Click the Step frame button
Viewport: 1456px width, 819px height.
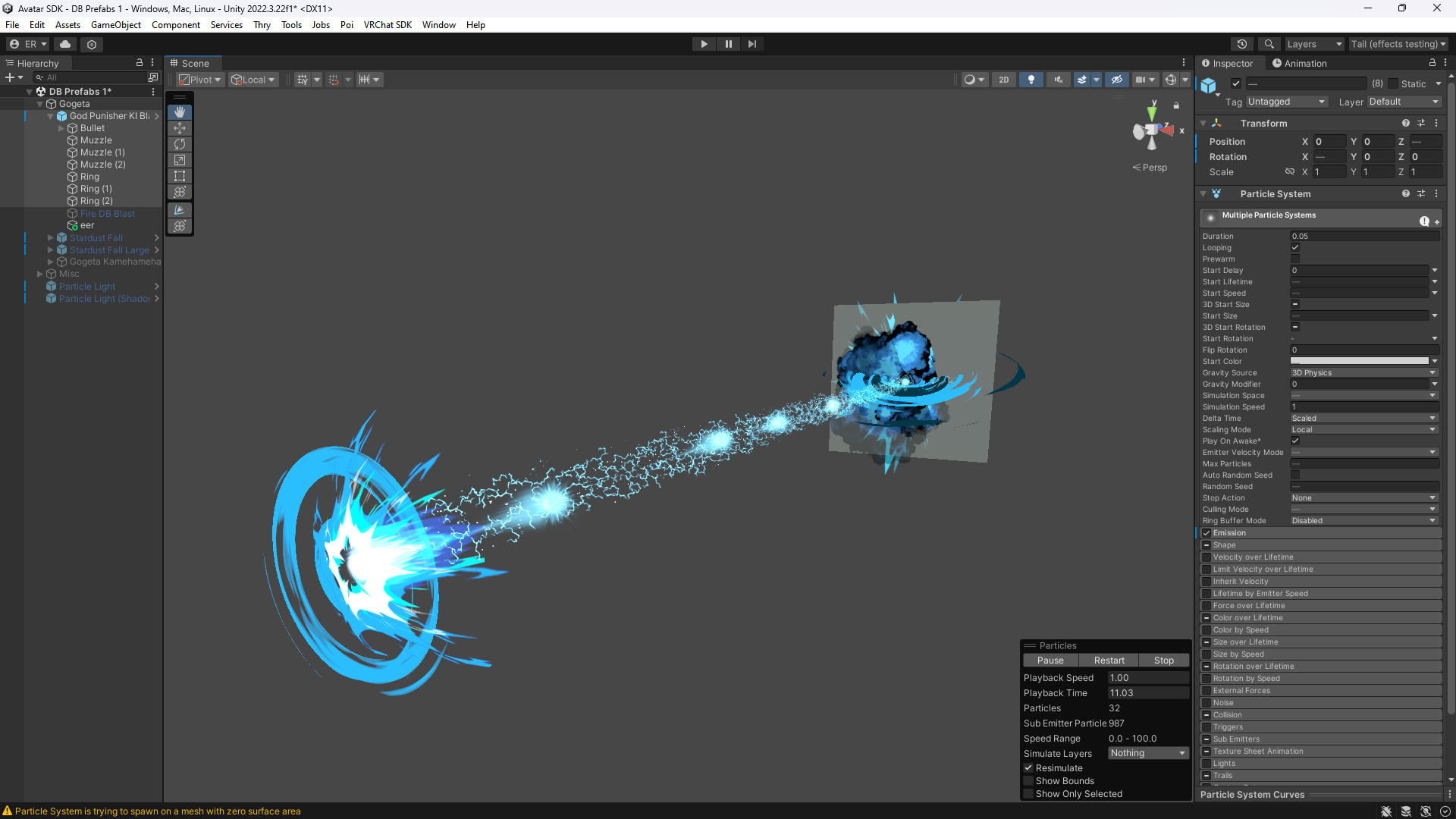[752, 44]
